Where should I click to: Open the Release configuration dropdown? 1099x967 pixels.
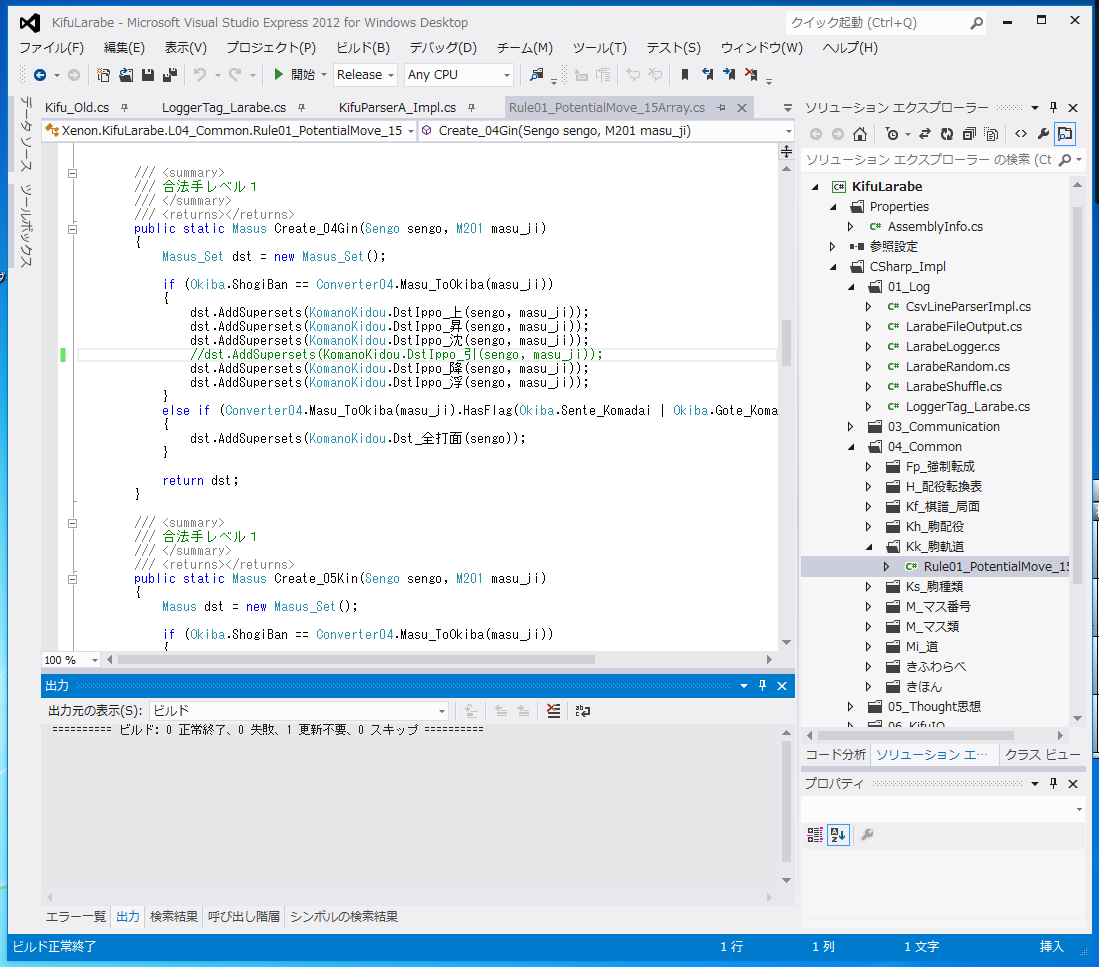click(x=365, y=75)
